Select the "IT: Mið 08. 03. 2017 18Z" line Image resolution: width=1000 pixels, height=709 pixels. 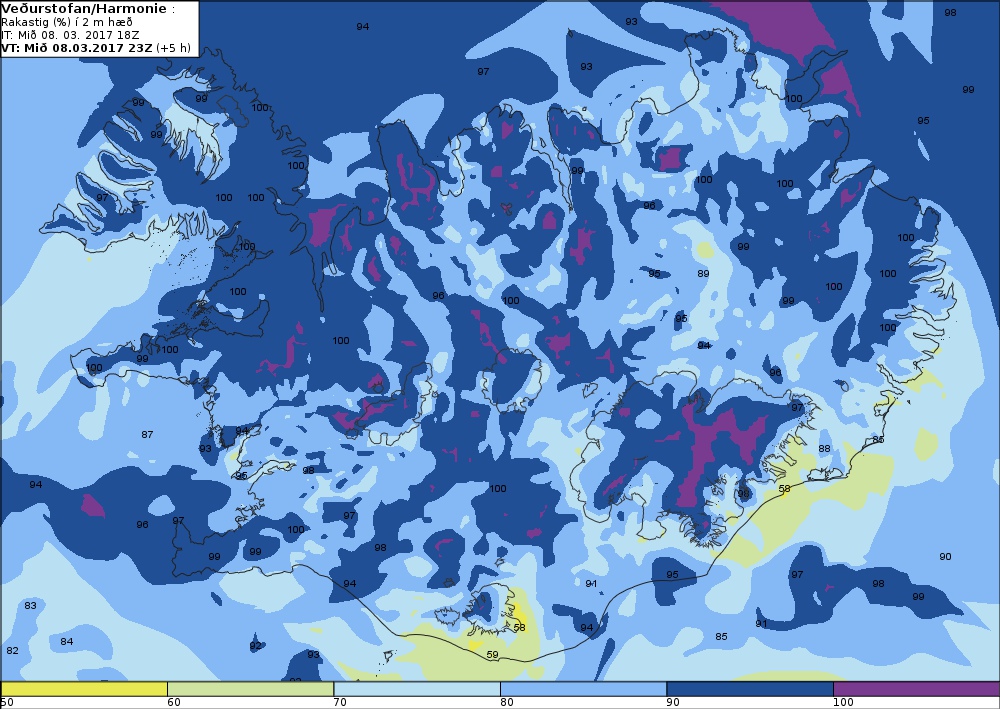tap(70, 35)
